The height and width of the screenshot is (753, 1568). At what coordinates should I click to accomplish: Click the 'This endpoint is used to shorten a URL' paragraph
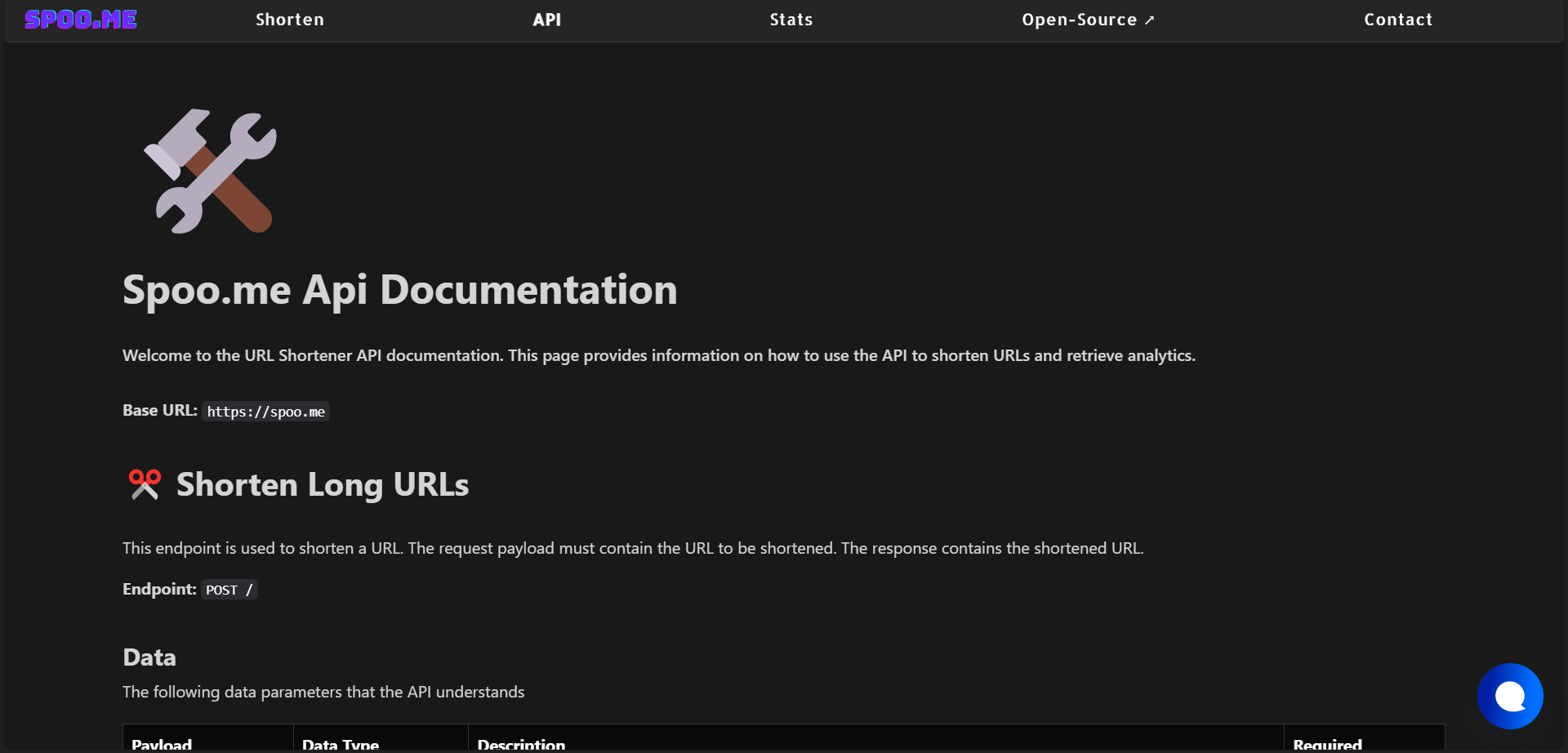coord(633,548)
